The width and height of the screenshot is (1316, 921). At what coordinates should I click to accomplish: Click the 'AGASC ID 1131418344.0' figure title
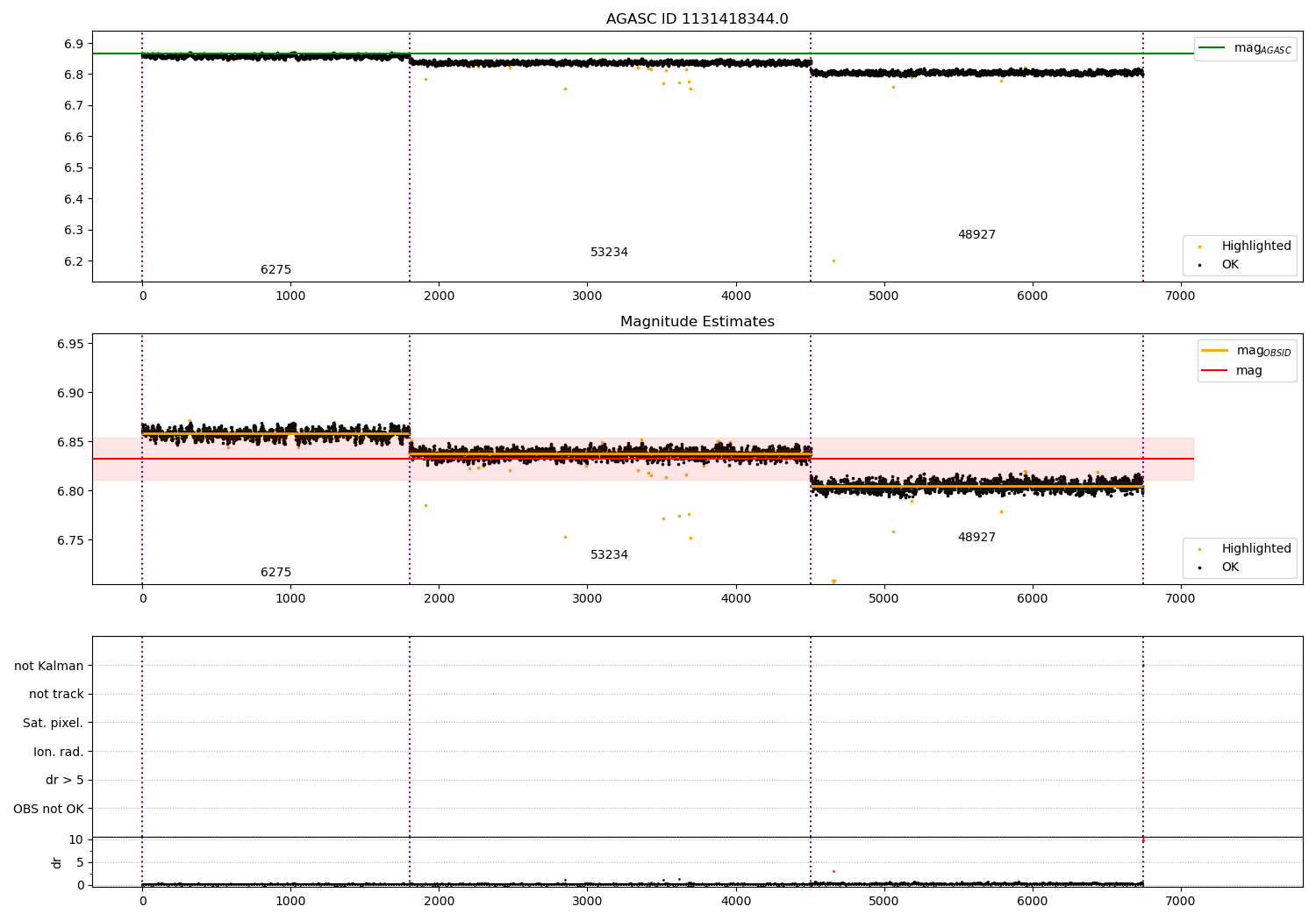point(697,19)
